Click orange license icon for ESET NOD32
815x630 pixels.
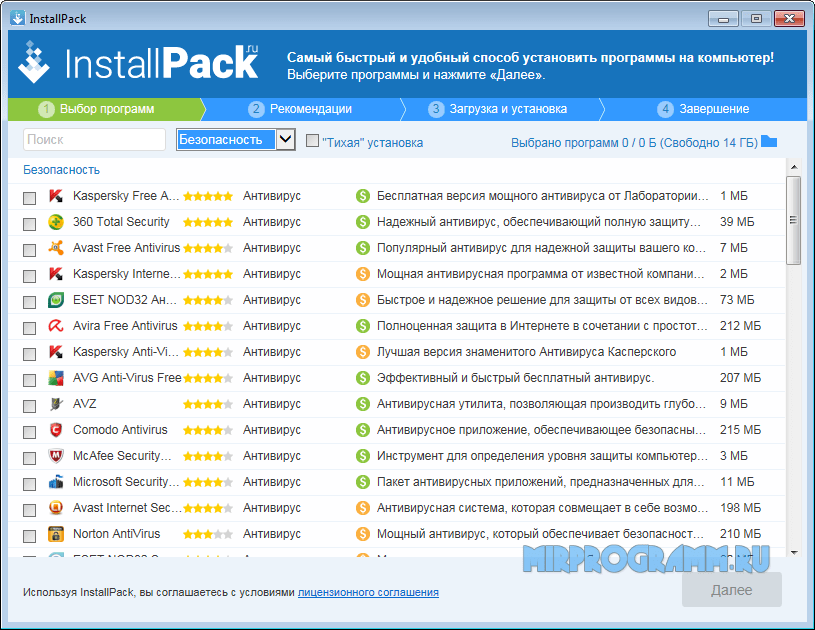click(x=363, y=300)
